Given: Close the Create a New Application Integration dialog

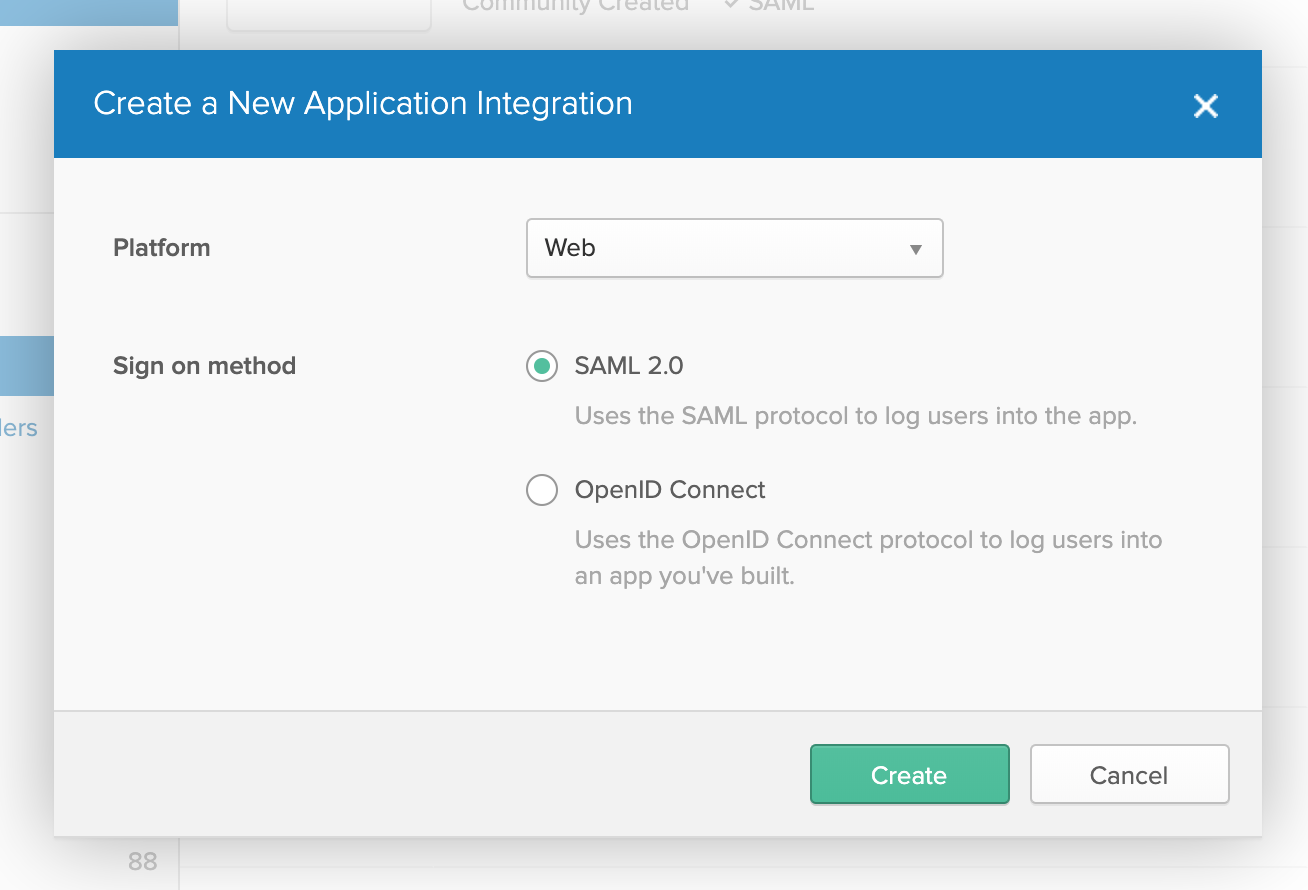Looking at the screenshot, I should pyautogui.click(x=1205, y=106).
